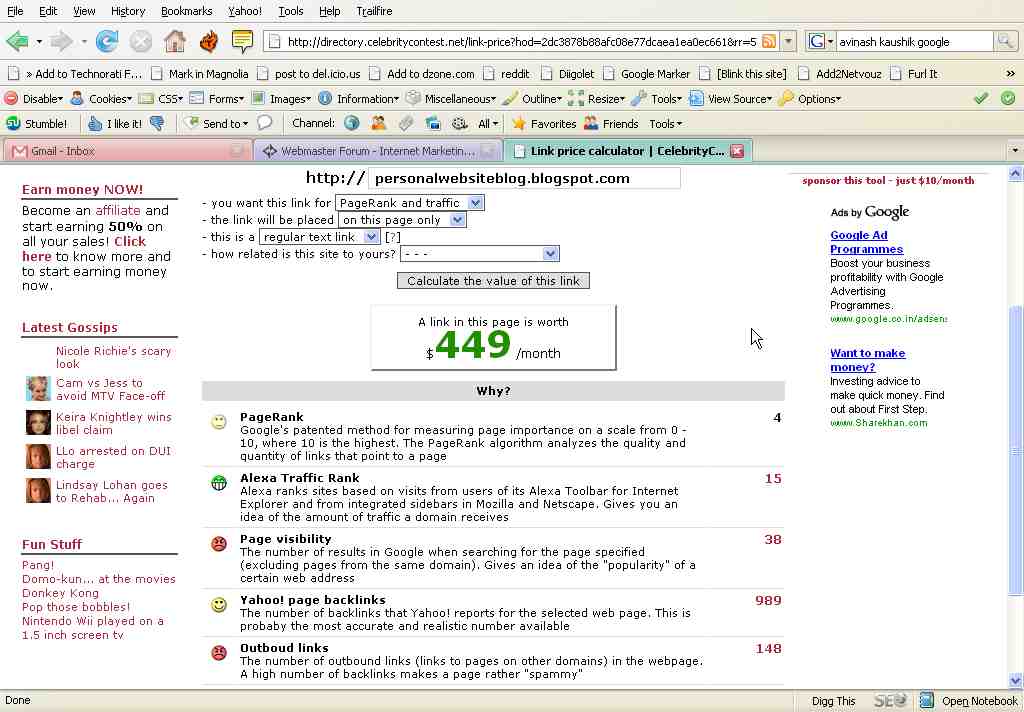1024x712 pixels.
Task: Open Nicole Richie's scary look gossip link
Action: 113,357
